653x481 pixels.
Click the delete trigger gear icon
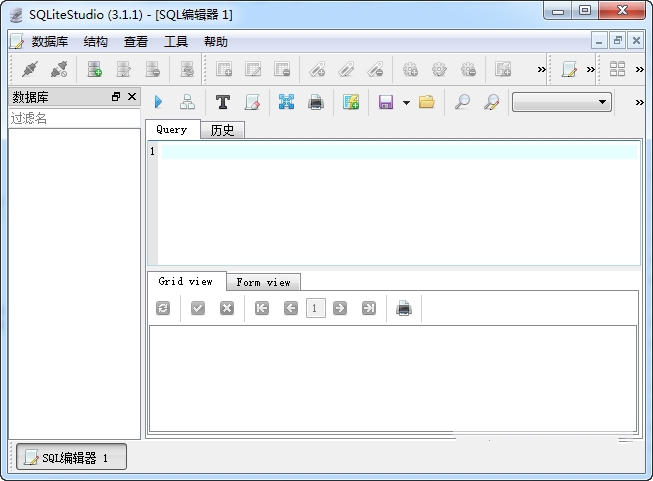[x=469, y=69]
